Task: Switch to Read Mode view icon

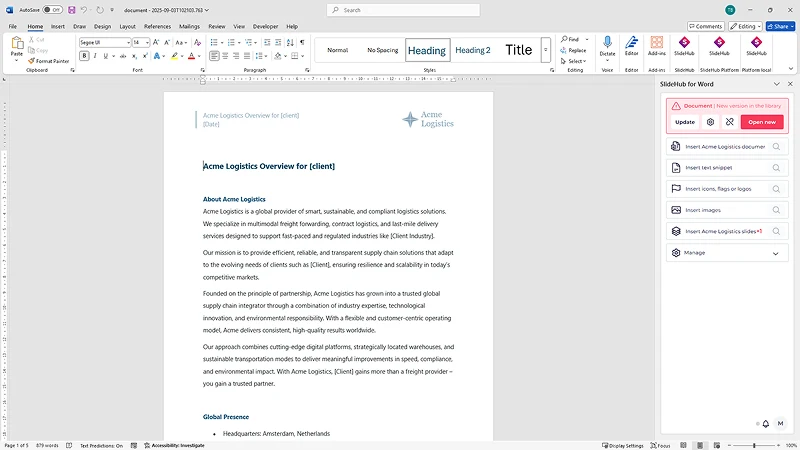Action: (x=683, y=445)
